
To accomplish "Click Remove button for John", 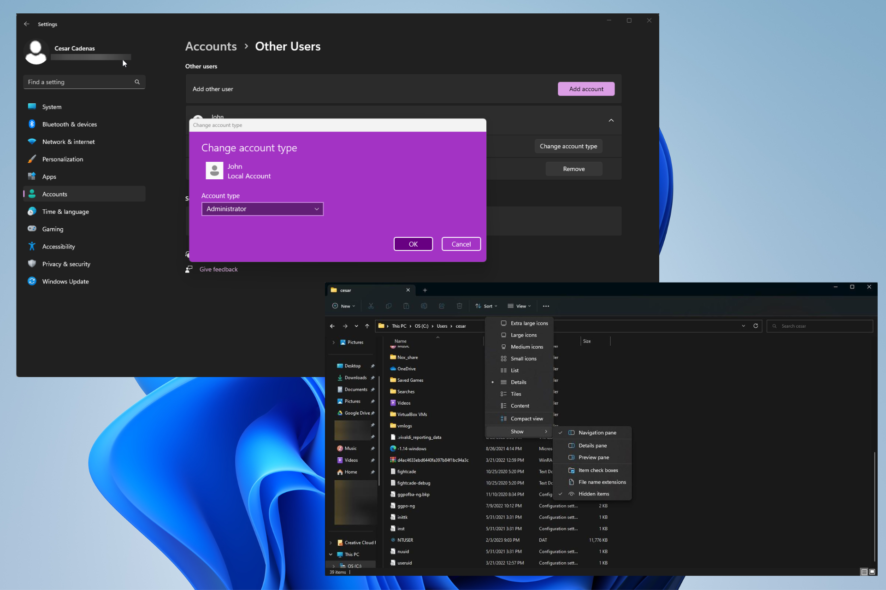I will [x=574, y=169].
